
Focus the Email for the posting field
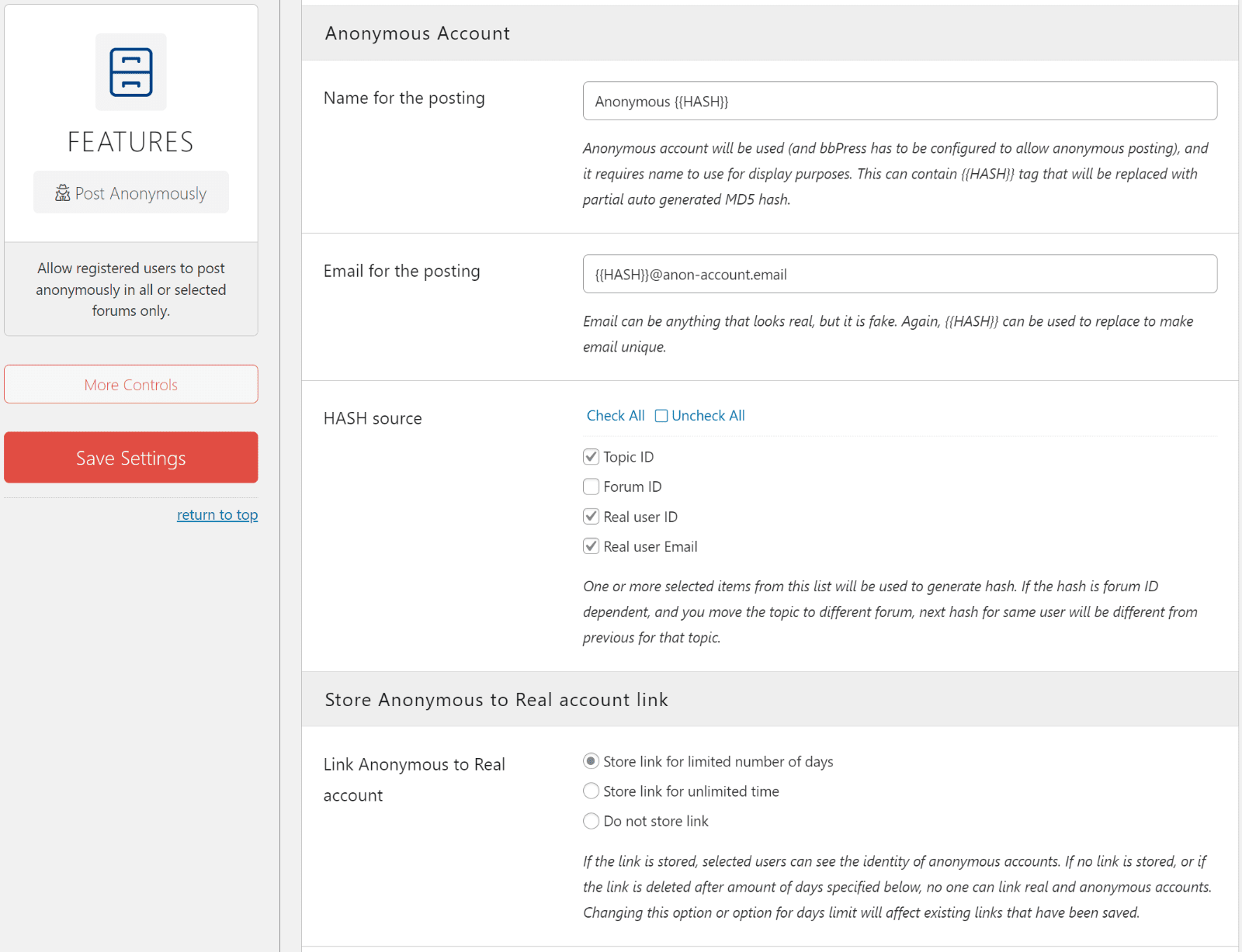(900, 274)
